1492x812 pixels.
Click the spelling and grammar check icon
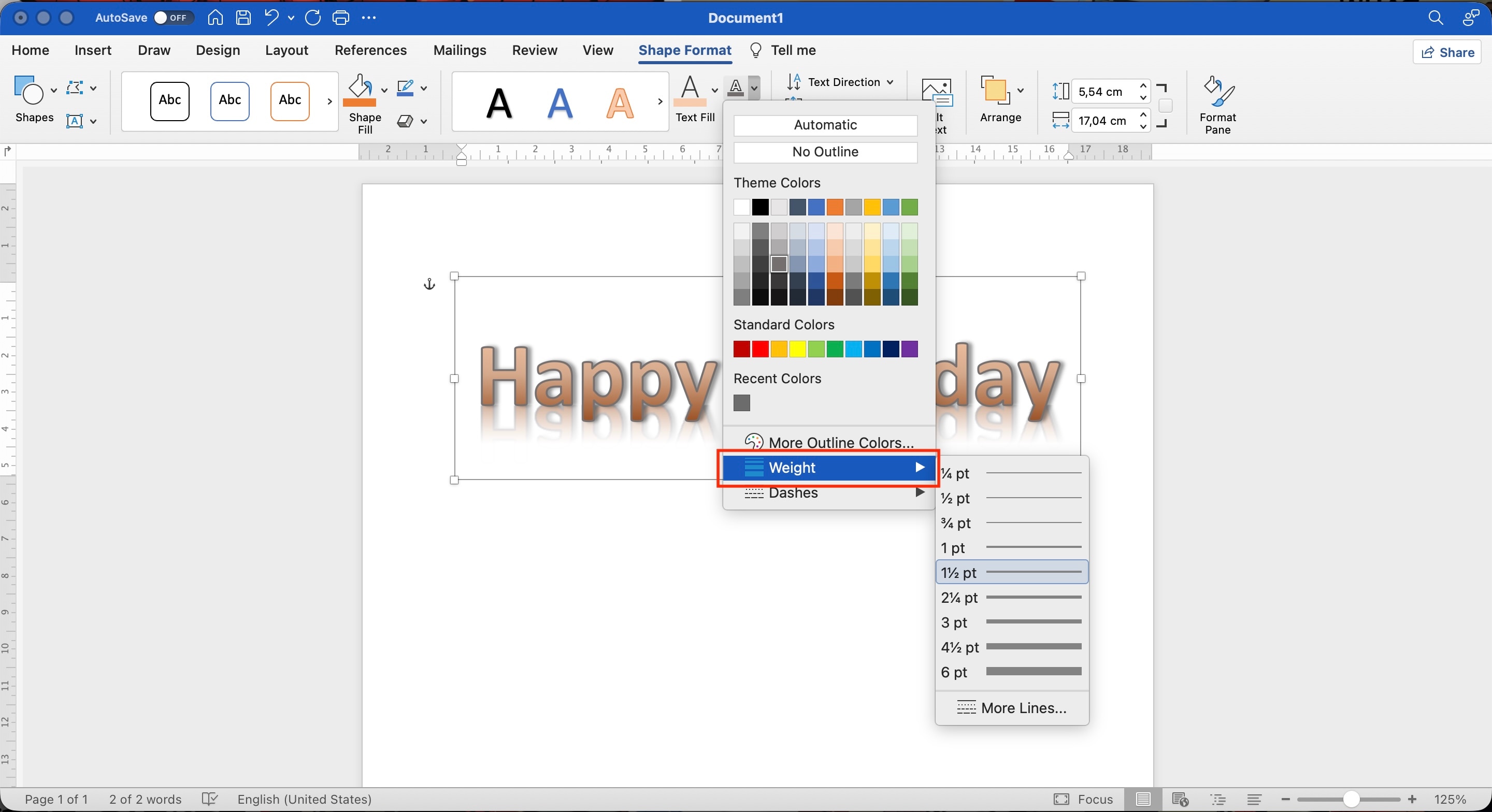(x=210, y=799)
